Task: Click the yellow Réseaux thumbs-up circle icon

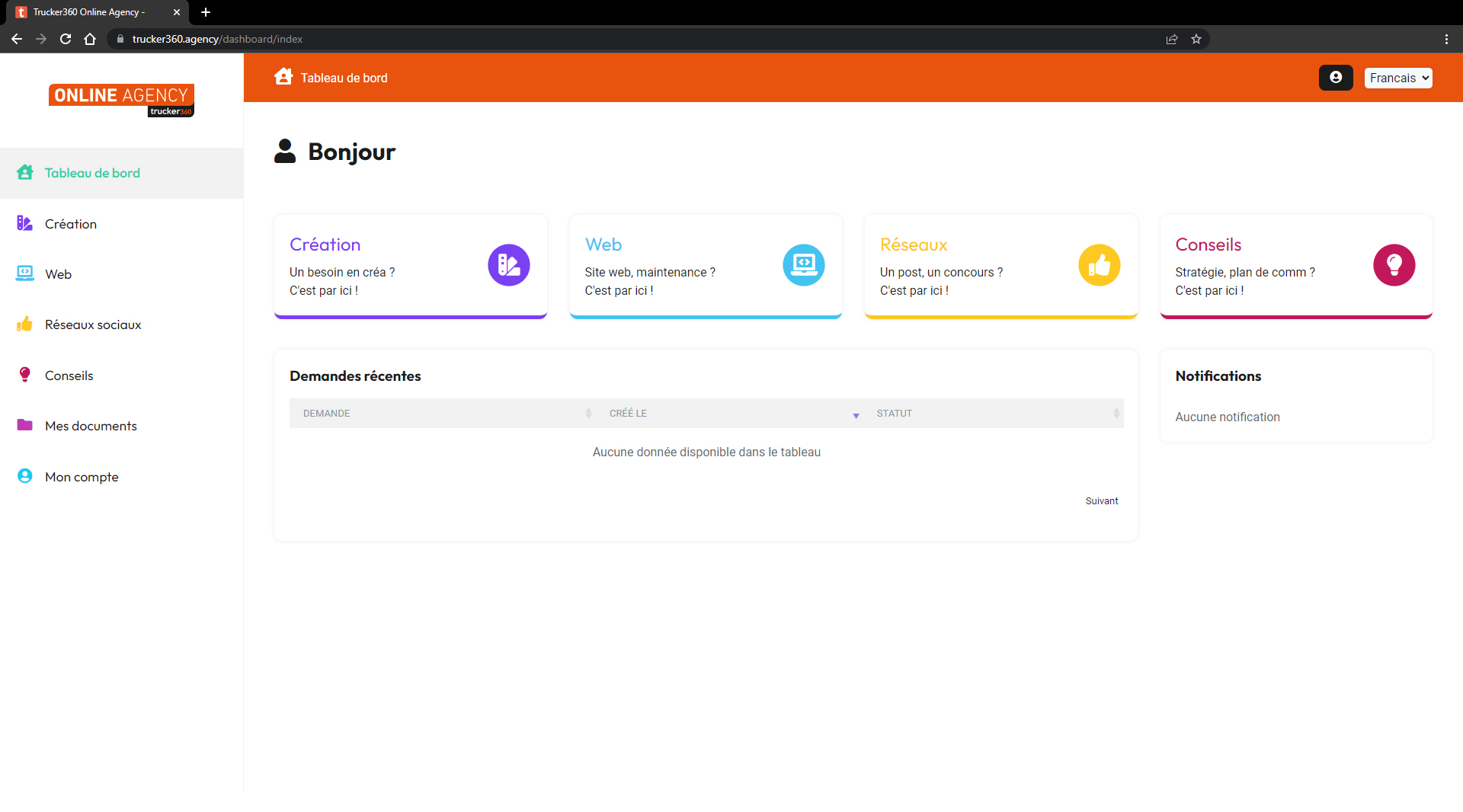Action: pos(1100,265)
